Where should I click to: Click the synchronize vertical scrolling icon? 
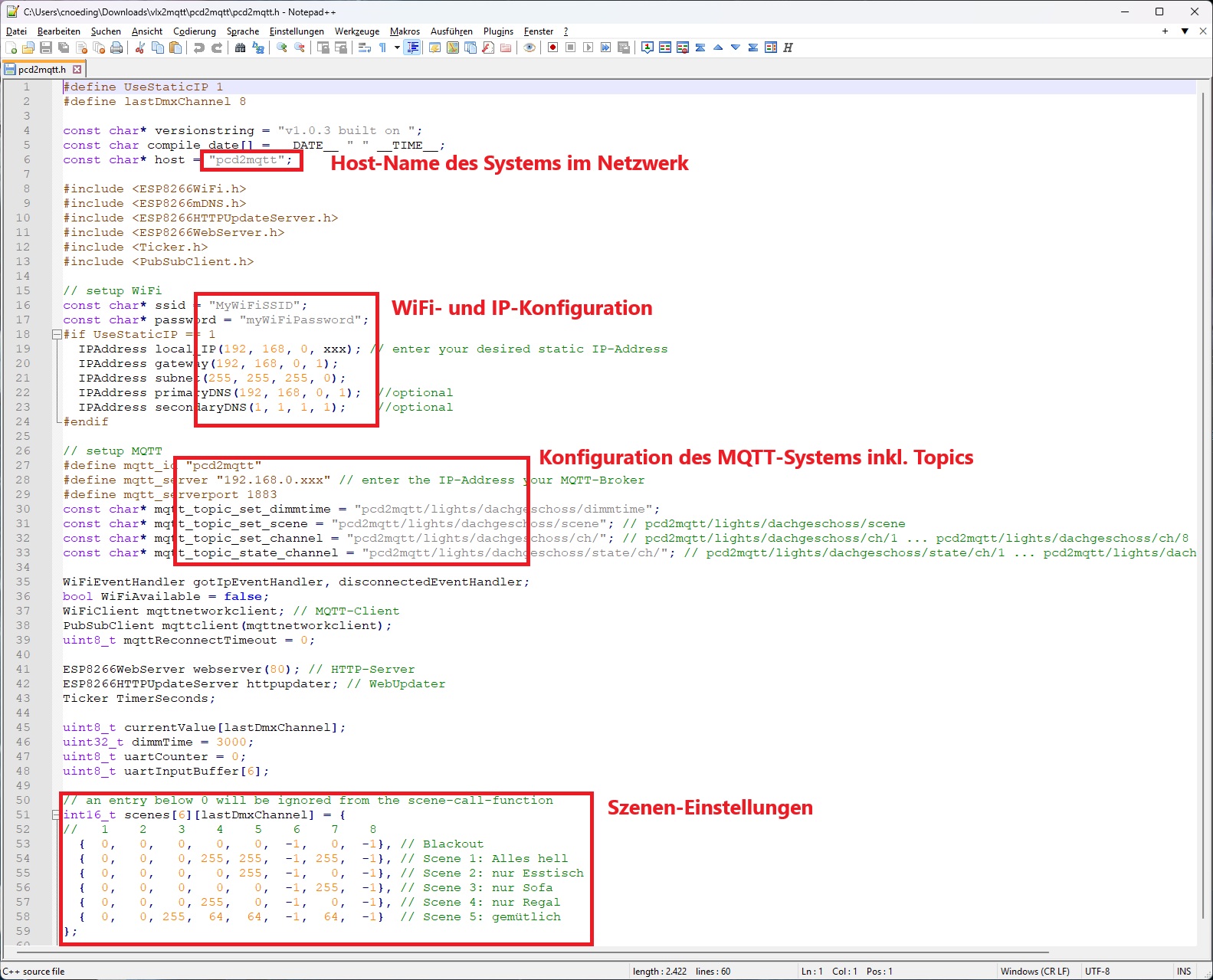[323, 48]
